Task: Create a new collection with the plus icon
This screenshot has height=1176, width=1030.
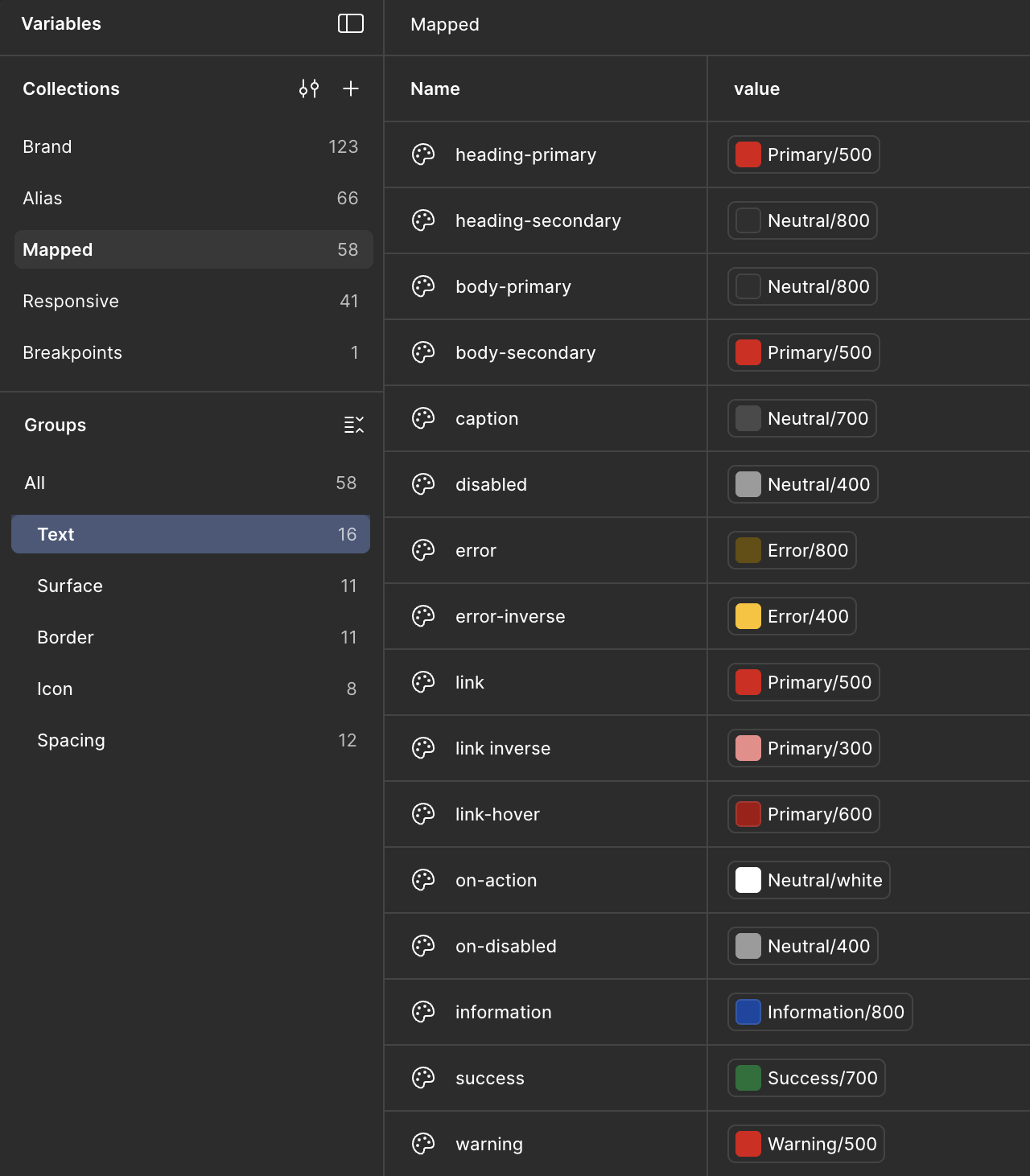Action: (x=351, y=88)
